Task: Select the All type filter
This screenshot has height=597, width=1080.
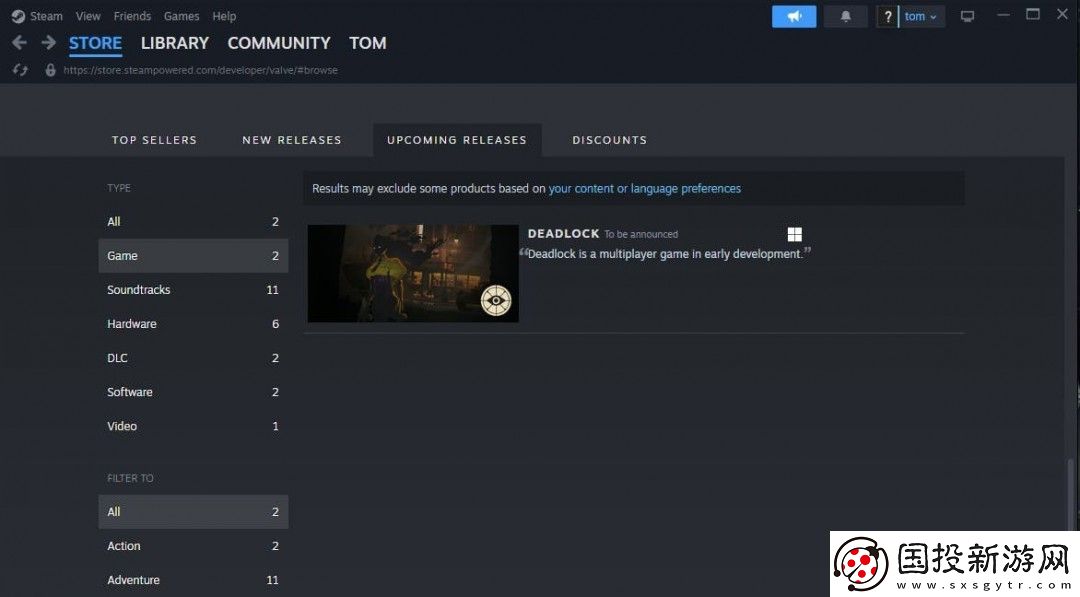Action: 193,222
